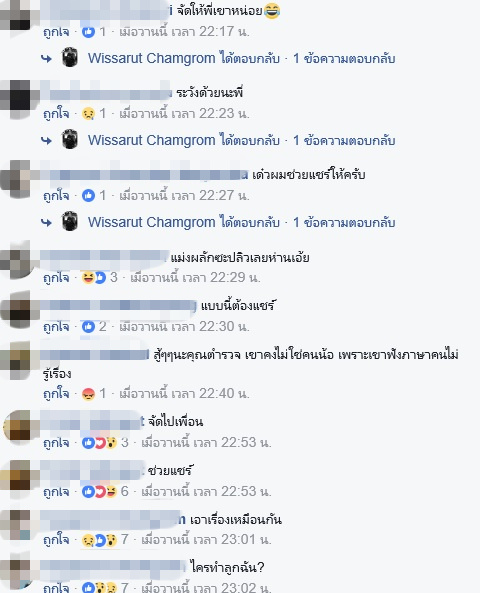Click the angry reaction icon on the 22:40 comment
Image resolution: width=480 pixels, height=593 pixels.
click(x=88, y=394)
